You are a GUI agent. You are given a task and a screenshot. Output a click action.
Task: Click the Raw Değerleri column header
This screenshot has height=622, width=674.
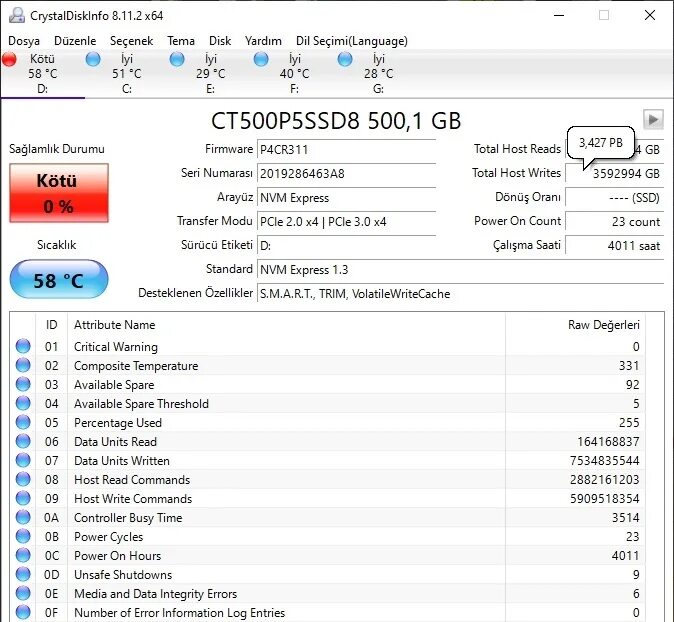pyautogui.click(x=604, y=325)
